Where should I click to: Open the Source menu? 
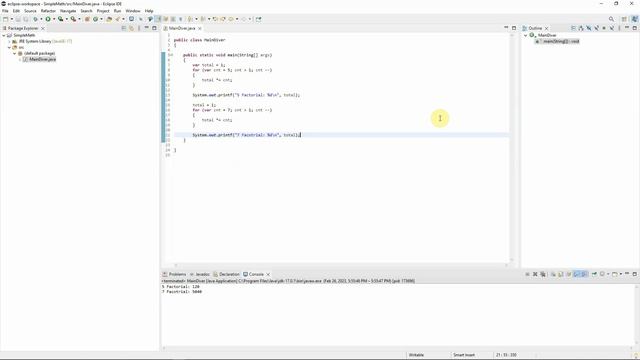coord(30,11)
